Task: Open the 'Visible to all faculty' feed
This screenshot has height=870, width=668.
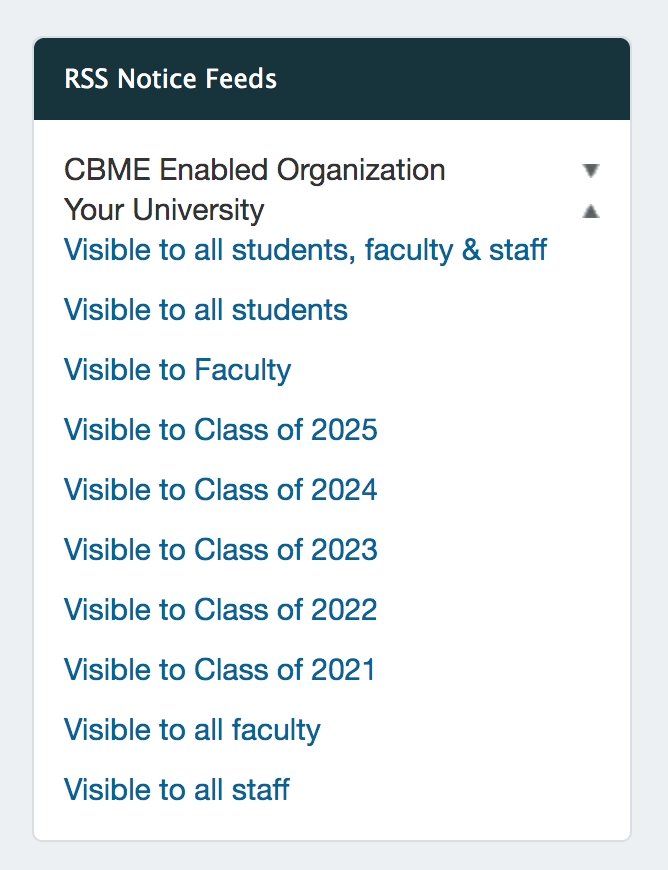Action: (x=192, y=730)
